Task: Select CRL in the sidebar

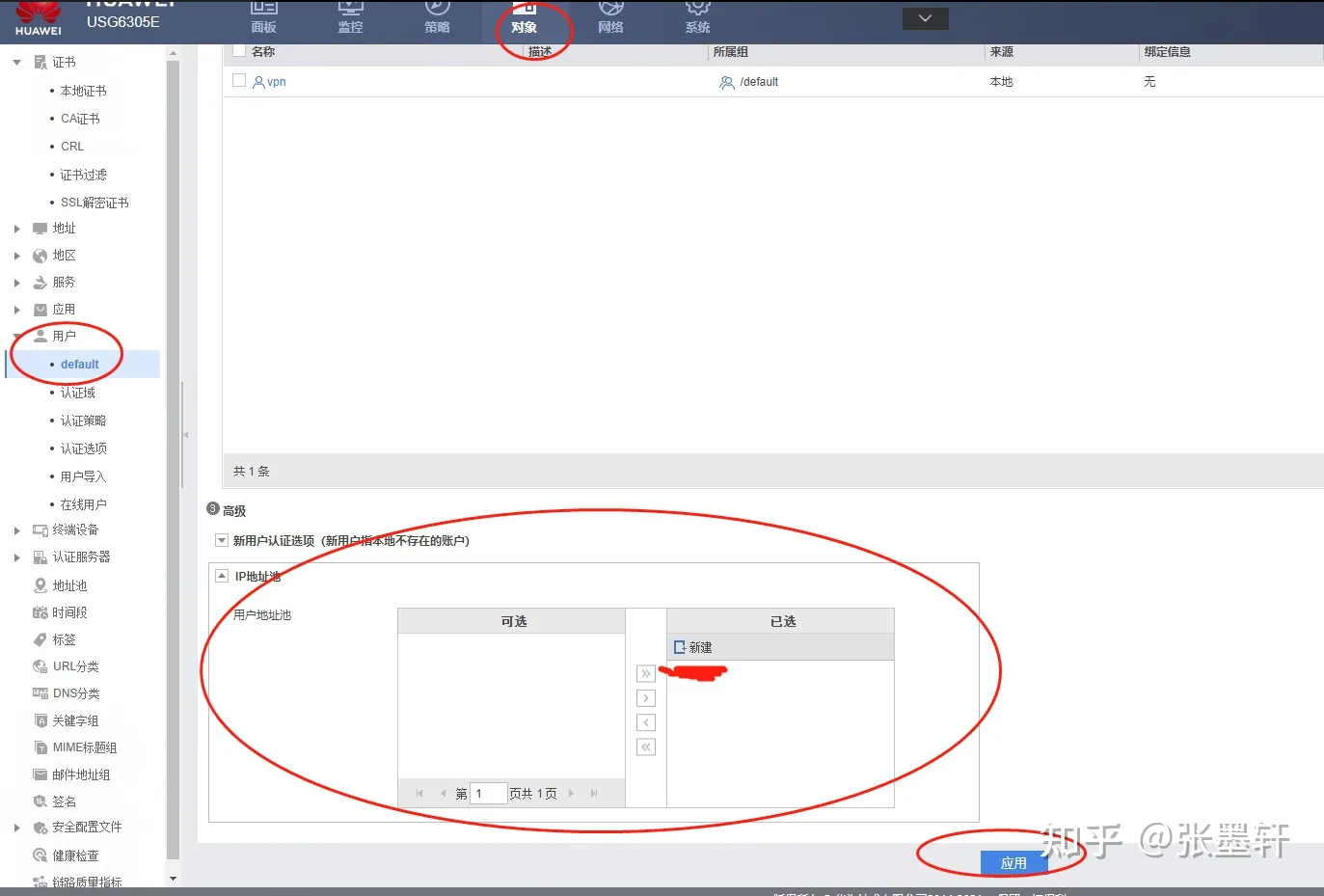Action: (x=72, y=147)
